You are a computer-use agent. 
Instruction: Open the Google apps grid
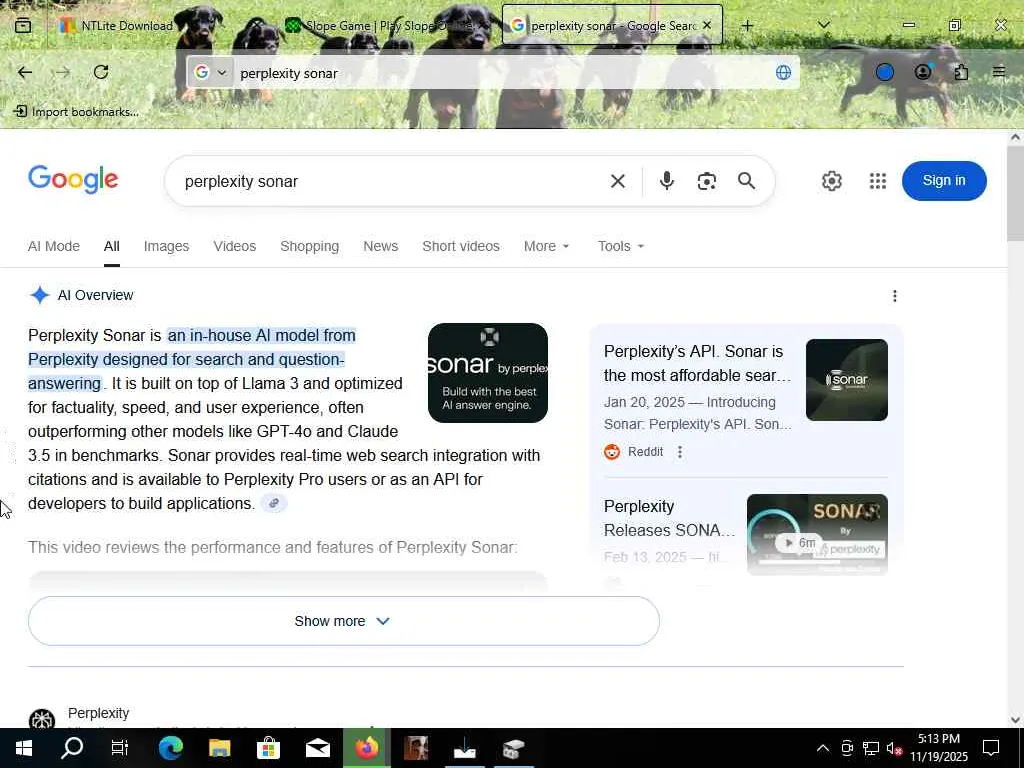tap(878, 181)
